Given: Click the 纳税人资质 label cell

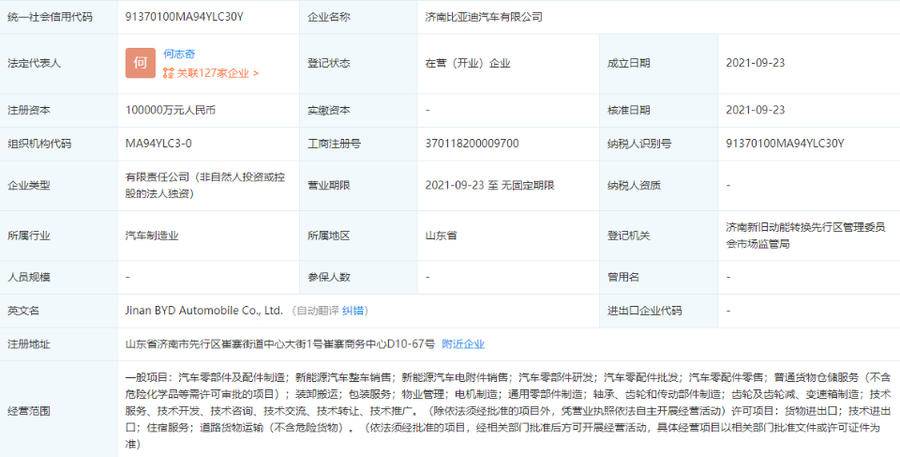Looking at the screenshot, I should 658,185.
